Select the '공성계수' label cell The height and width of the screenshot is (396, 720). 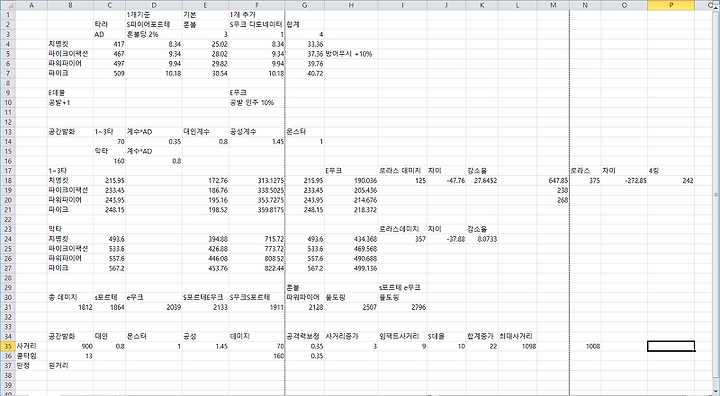tap(257, 132)
